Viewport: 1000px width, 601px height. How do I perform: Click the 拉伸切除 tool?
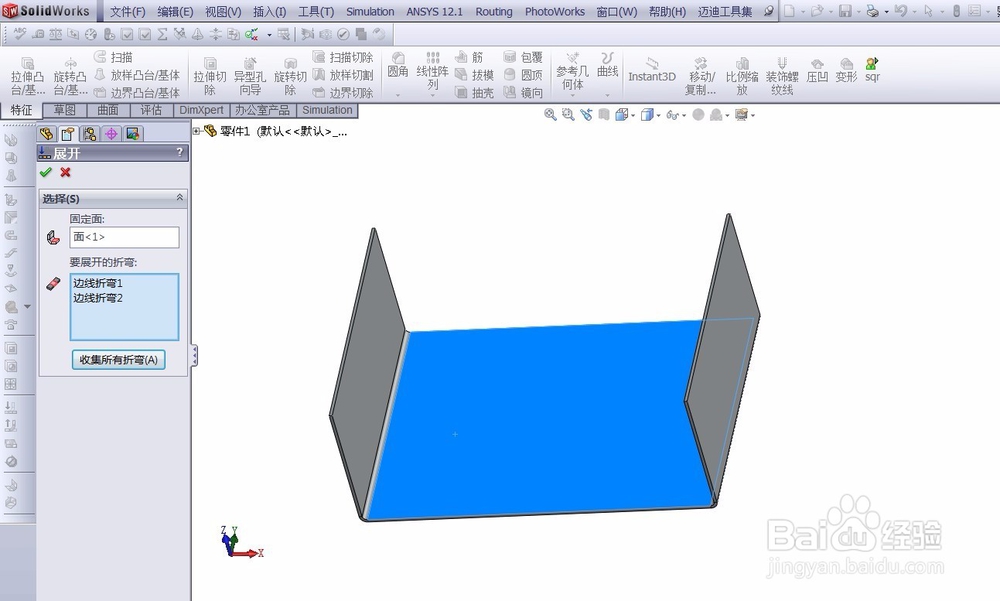pos(210,76)
